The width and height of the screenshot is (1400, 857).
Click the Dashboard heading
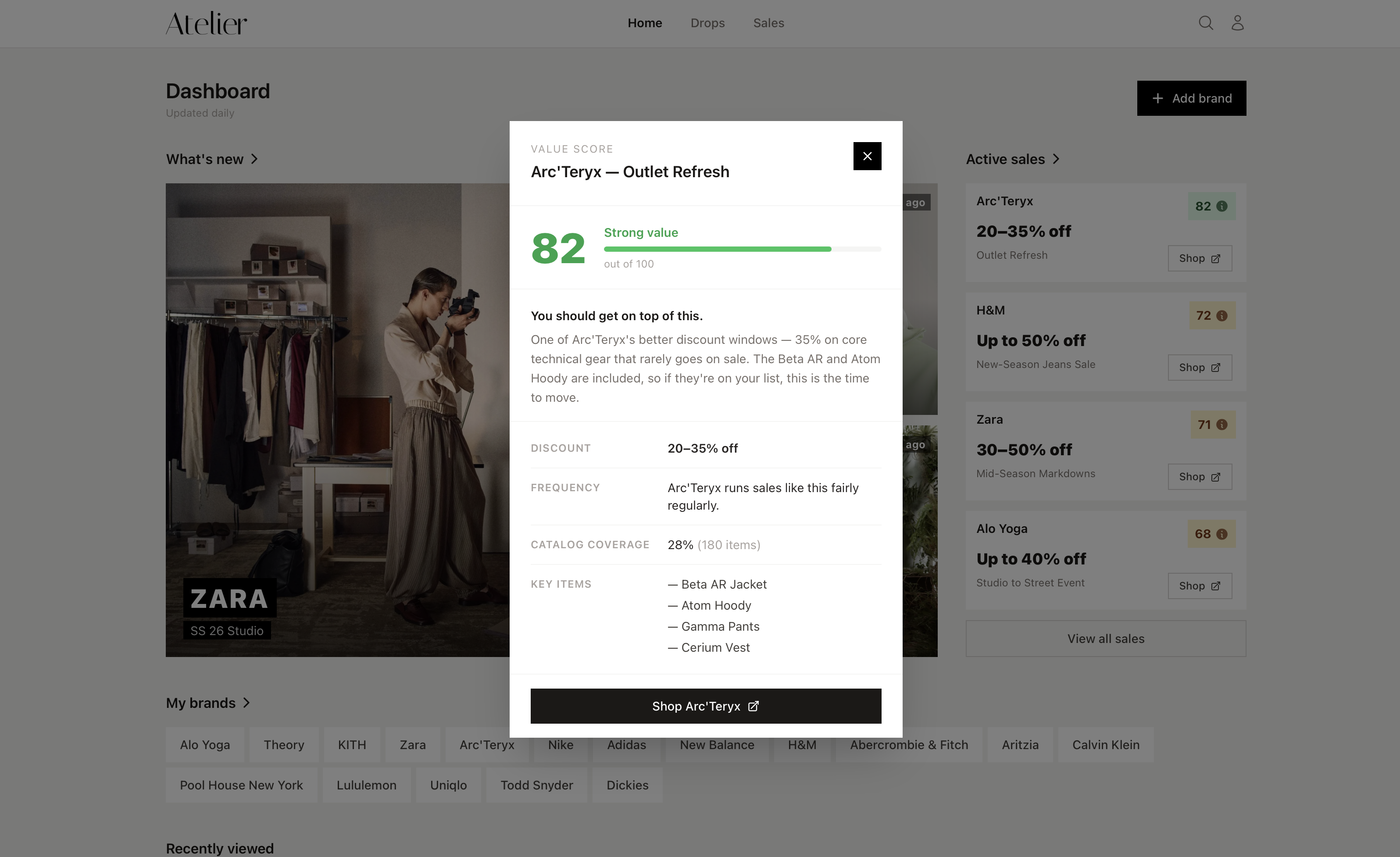pyautogui.click(x=218, y=91)
